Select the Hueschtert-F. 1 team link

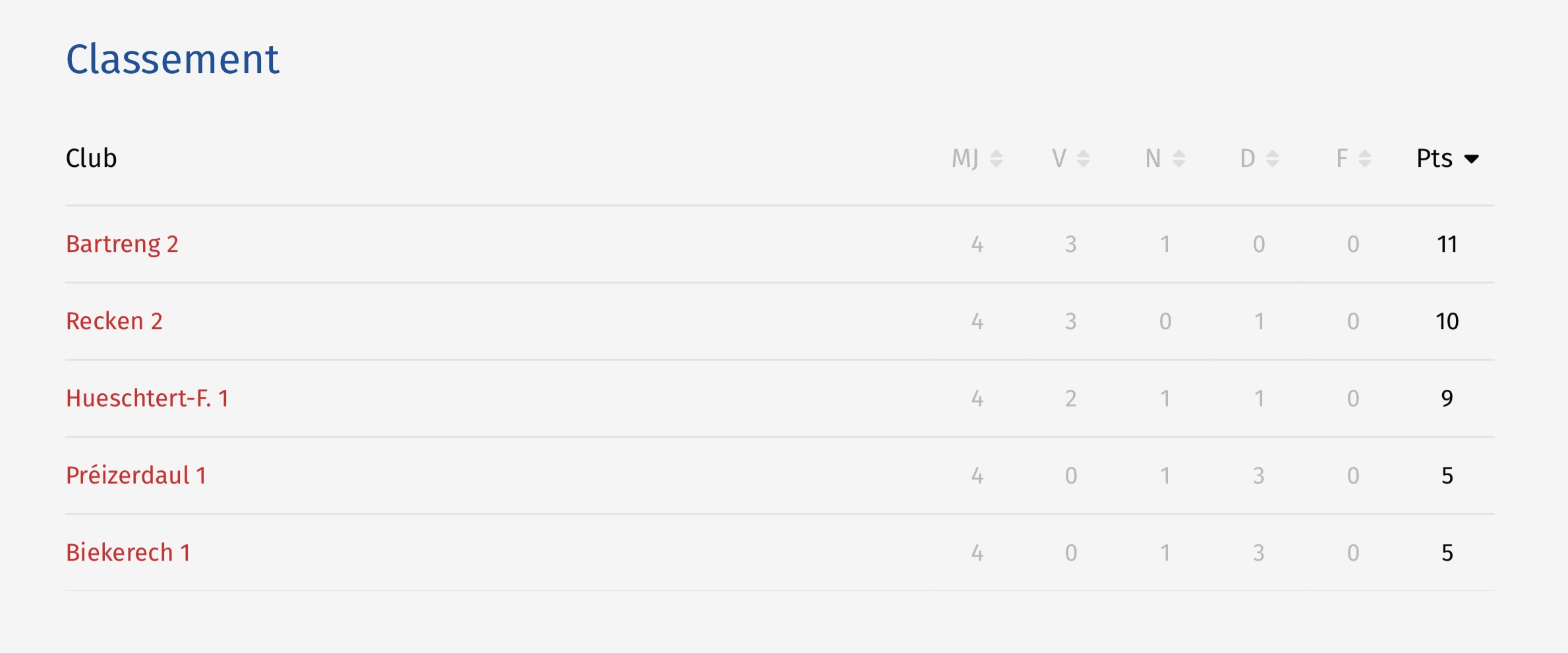pyautogui.click(x=148, y=398)
